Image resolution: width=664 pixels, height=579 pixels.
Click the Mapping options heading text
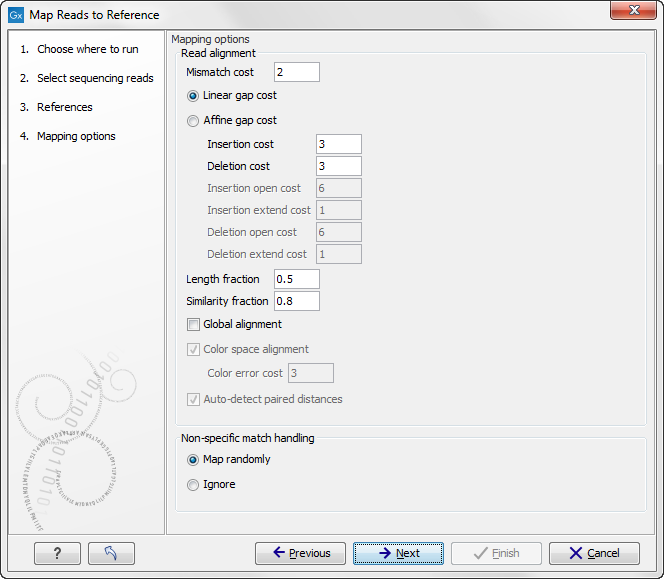click(x=210, y=39)
